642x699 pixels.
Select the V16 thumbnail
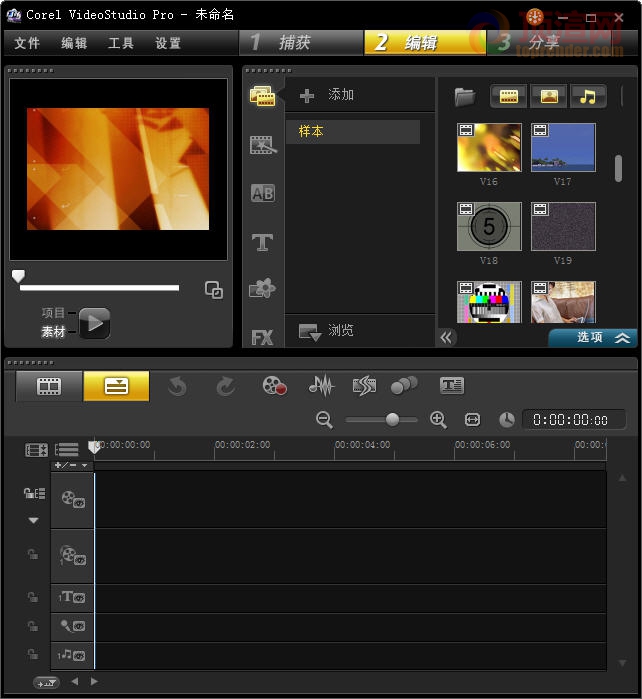[x=489, y=148]
